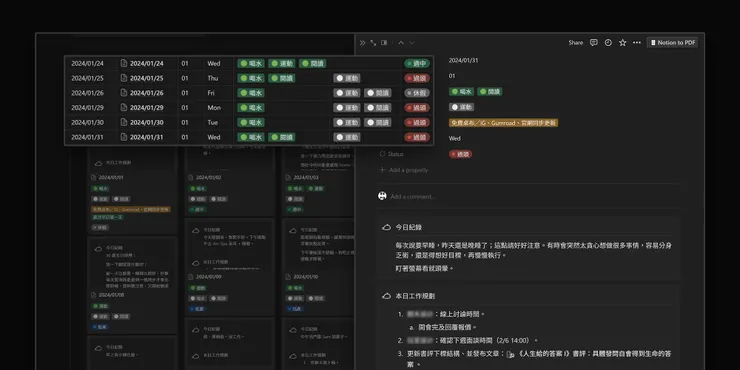Click cloud icon next to 今日紀錄 heading
This screenshot has height=370, width=740.
(x=387, y=227)
